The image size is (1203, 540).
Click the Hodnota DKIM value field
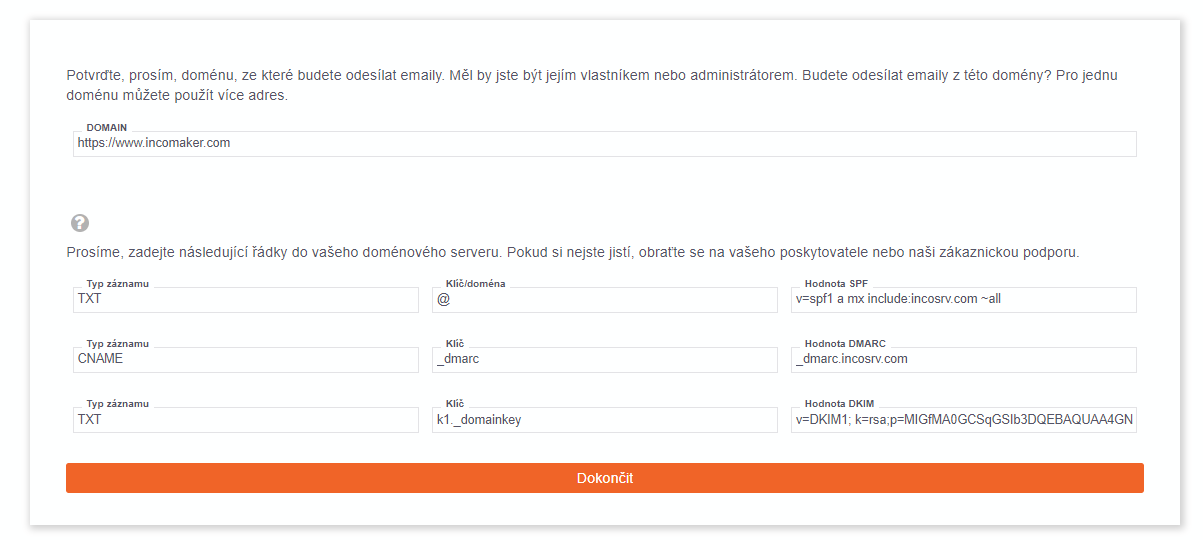pos(964,420)
